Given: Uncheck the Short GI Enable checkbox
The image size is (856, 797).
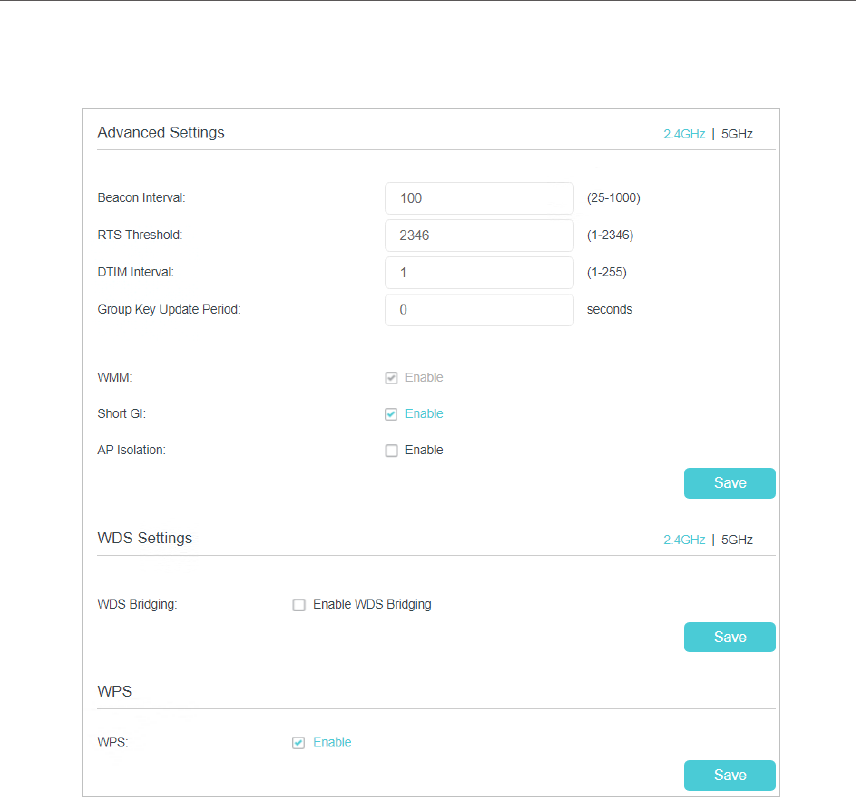Looking at the screenshot, I should coord(391,414).
